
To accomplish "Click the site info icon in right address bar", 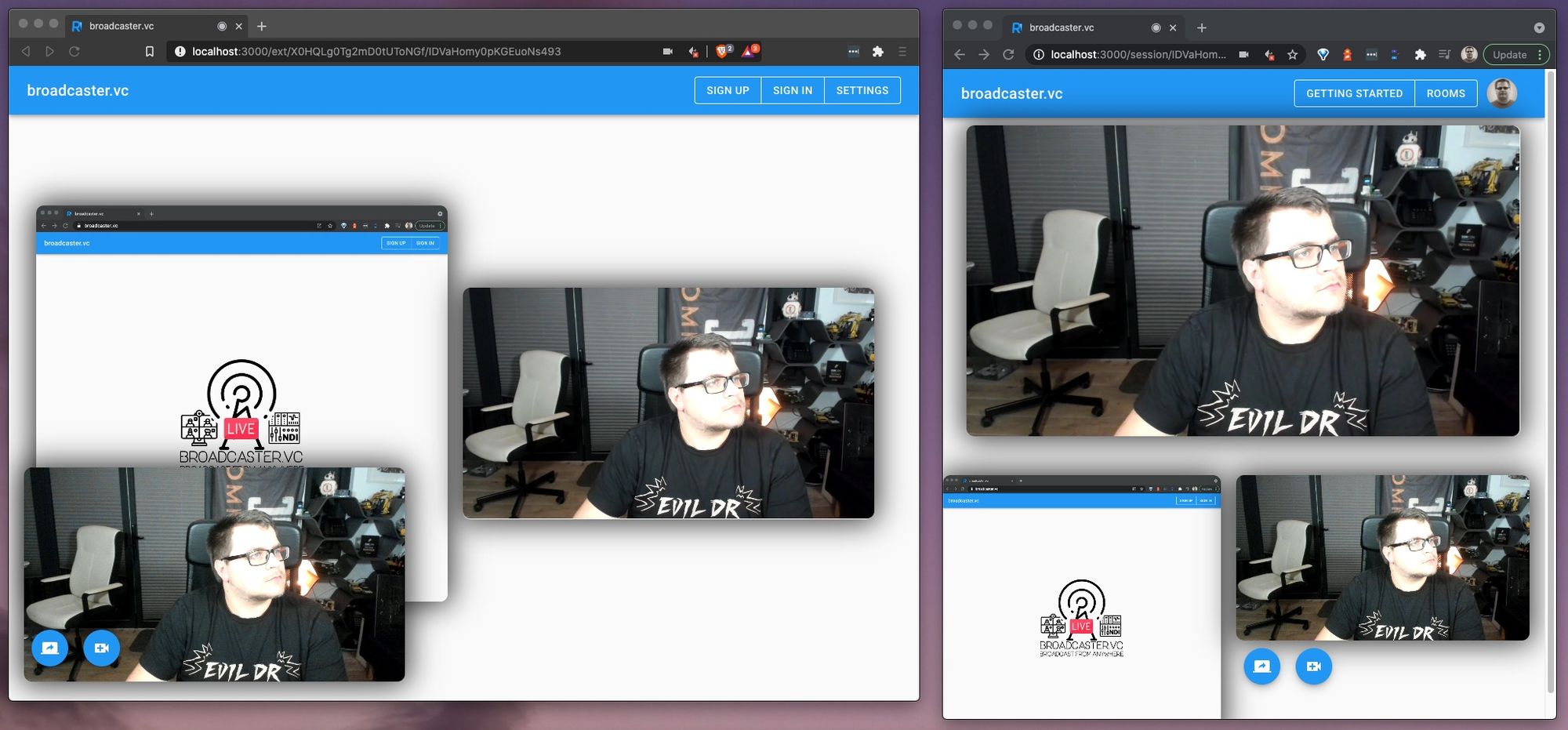I will pyautogui.click(x=1038, y=54).
